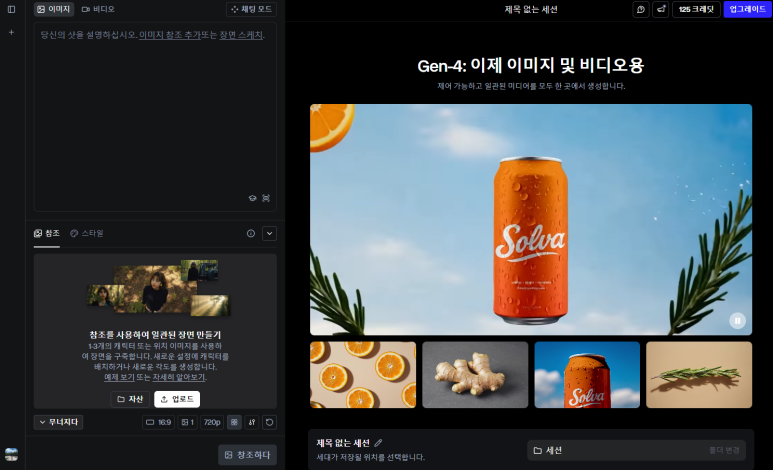Image resolution: width=773 pixels, height=470 pixels.
Task: Switch to the 비디오 tab
Action: pyautogui.click(x=98, y=9)
